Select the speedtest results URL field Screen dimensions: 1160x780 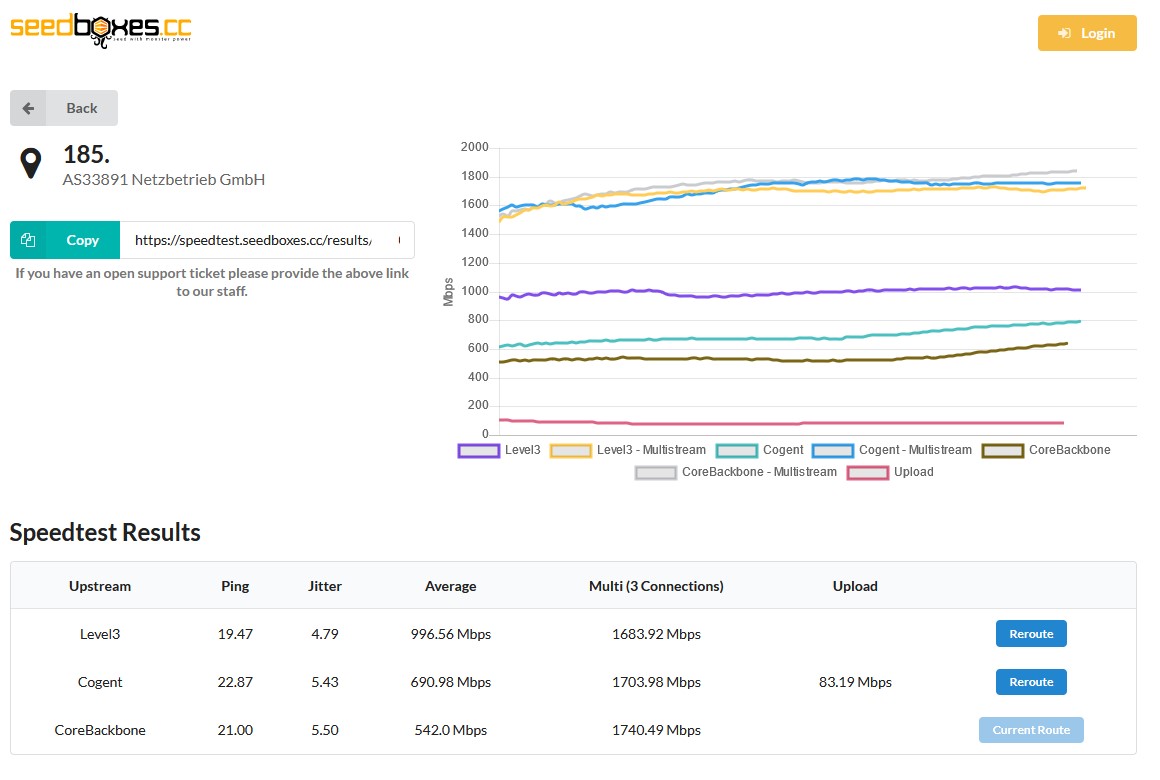[267, 240]
